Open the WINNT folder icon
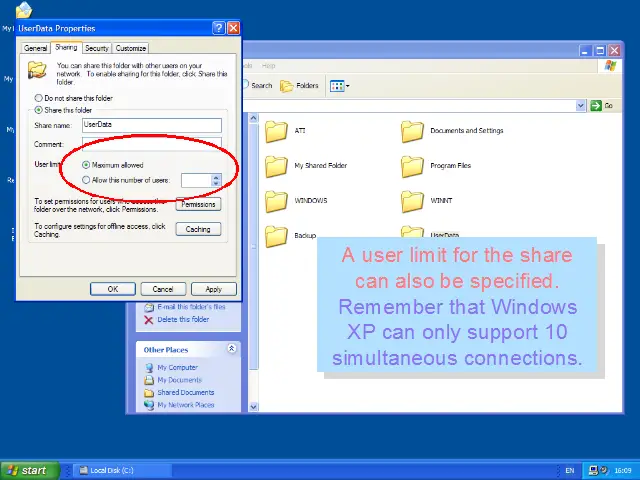This screenshot has height=480, width=640. (x=412, y=201)
